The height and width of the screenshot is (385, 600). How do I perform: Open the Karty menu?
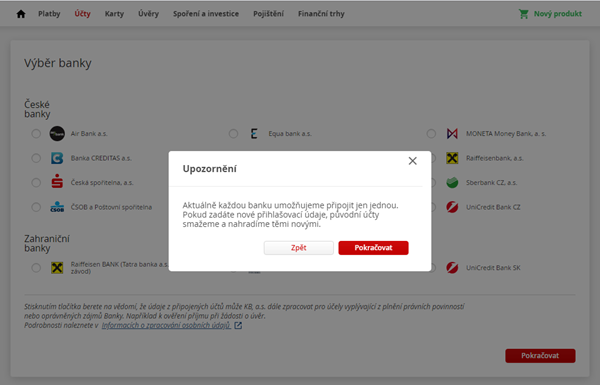[x=114, y=14]
